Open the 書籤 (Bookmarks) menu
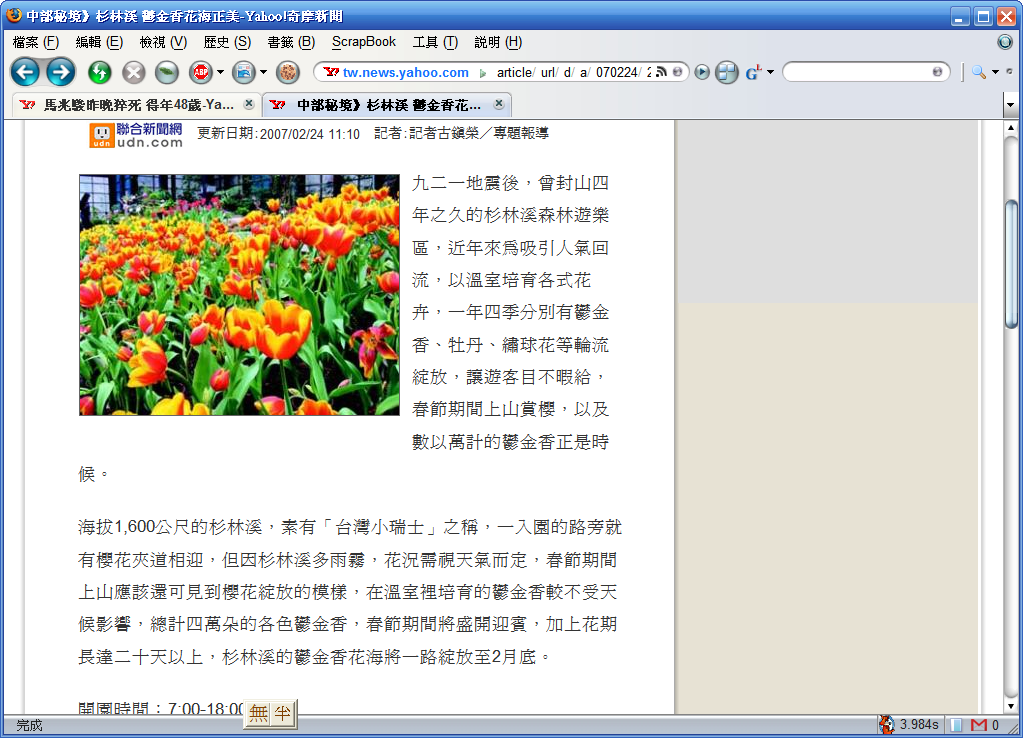Viewport: 1023px width, 738px height. click(290, 42)
